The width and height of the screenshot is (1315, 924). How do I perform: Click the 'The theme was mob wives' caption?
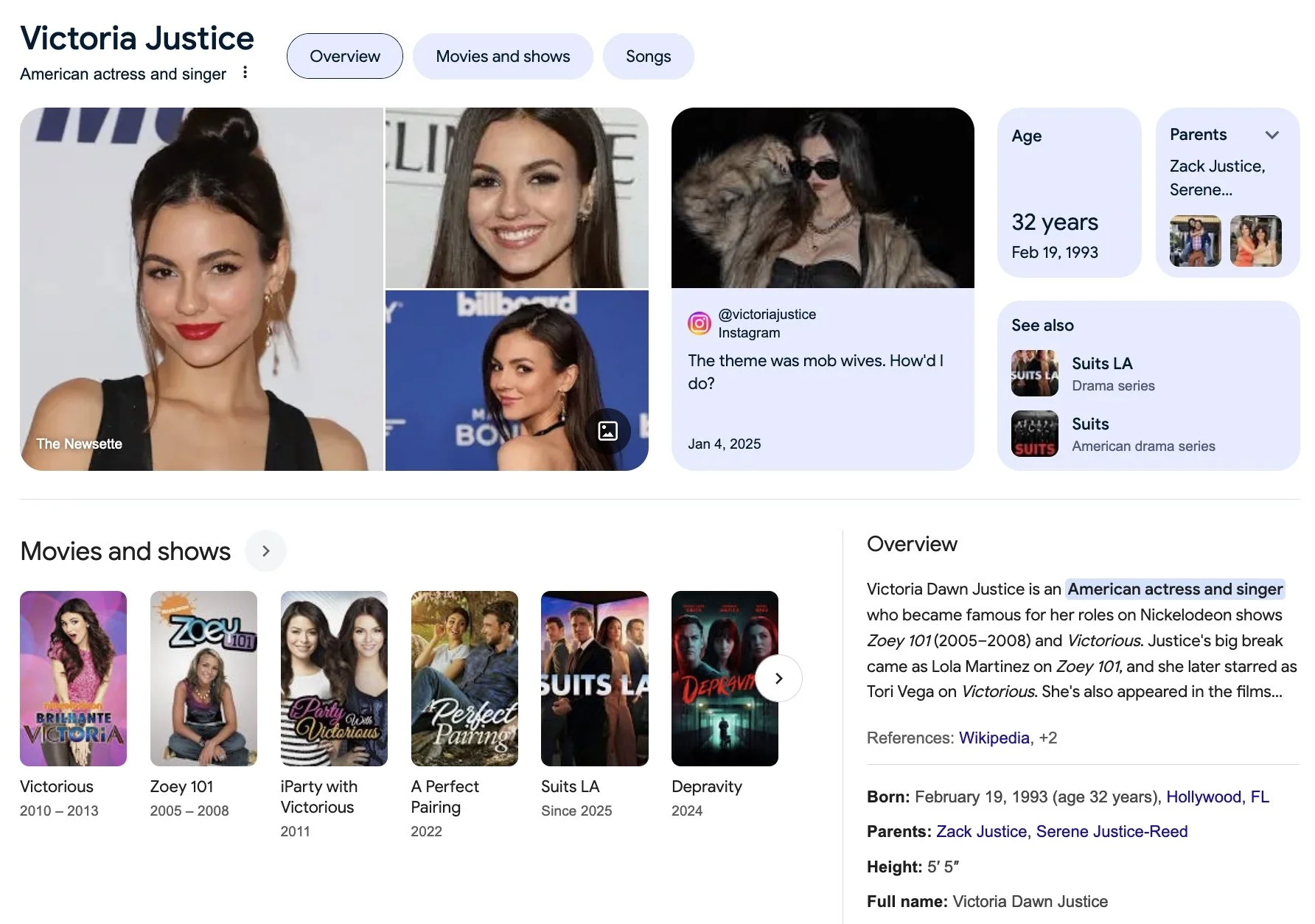click(x=815, y=371)
